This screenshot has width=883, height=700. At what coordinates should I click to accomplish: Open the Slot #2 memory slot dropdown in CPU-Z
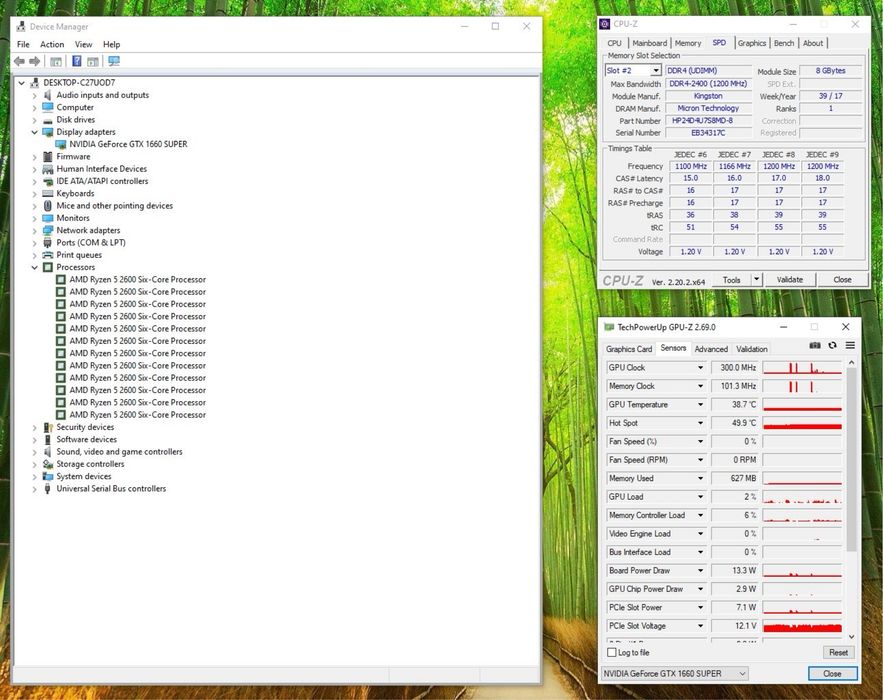point(655,70)
